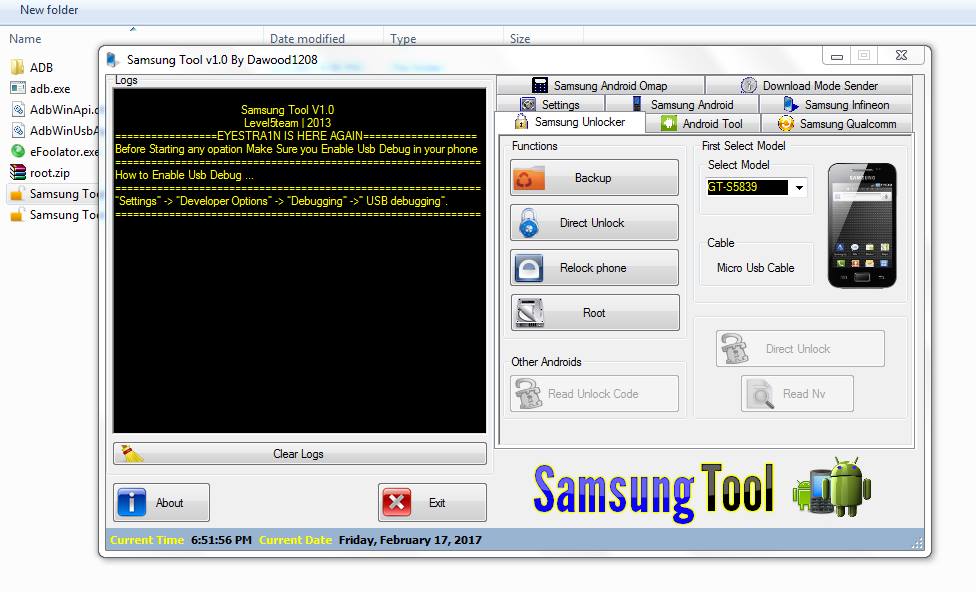Click the Samsung Android phone tab icon
The height and width of the screenshot is (592, 976).
point(637,104)
